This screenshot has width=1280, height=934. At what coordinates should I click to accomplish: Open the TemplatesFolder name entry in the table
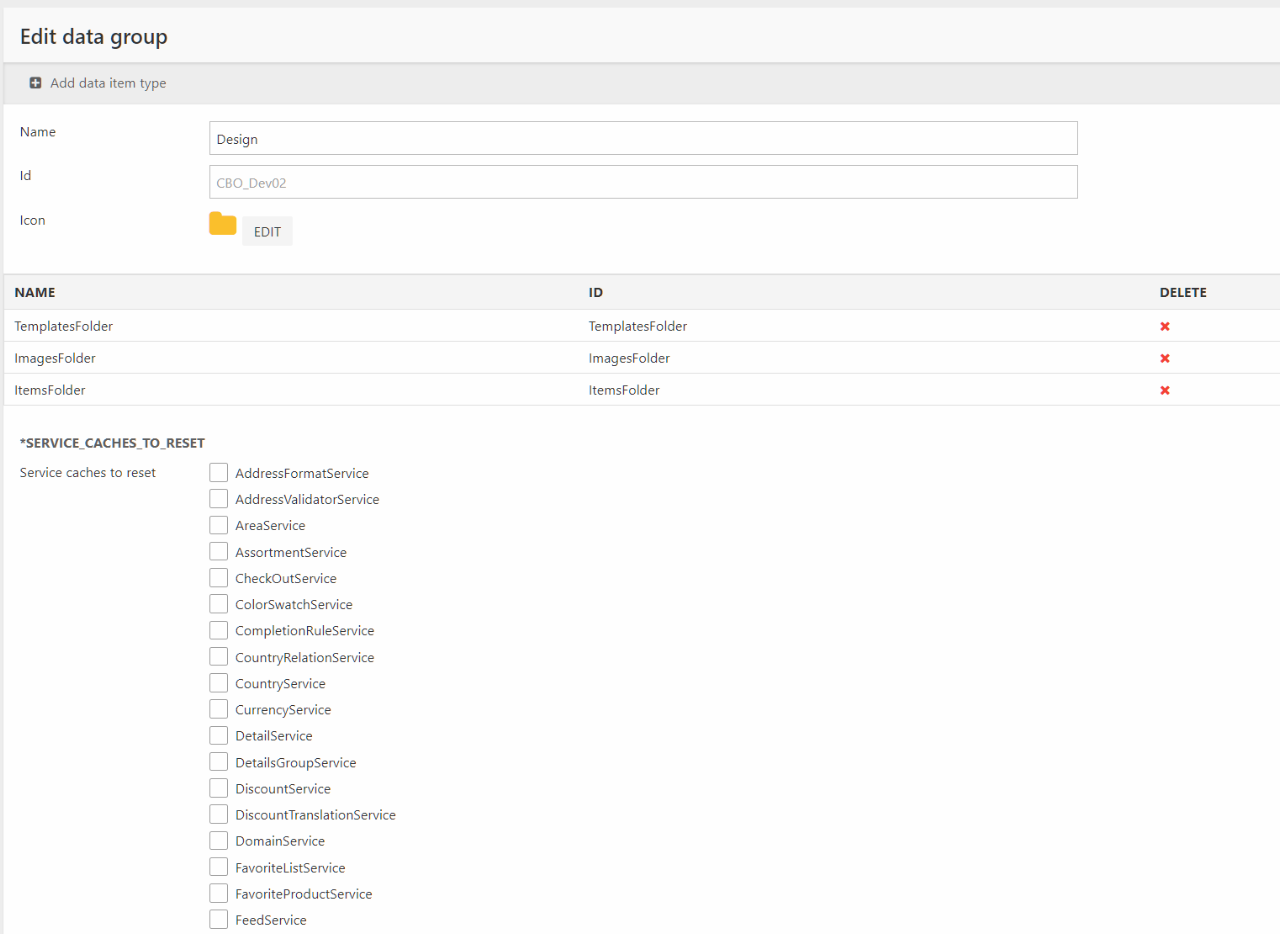[64, 326]
